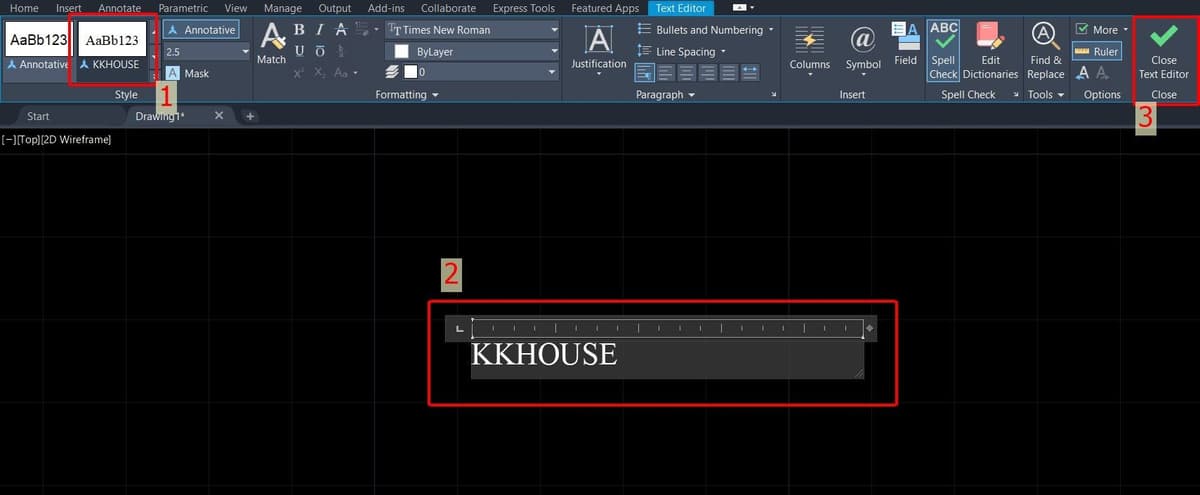Open the font dropdown showing Times New Roman

click(x=472, y=30)
